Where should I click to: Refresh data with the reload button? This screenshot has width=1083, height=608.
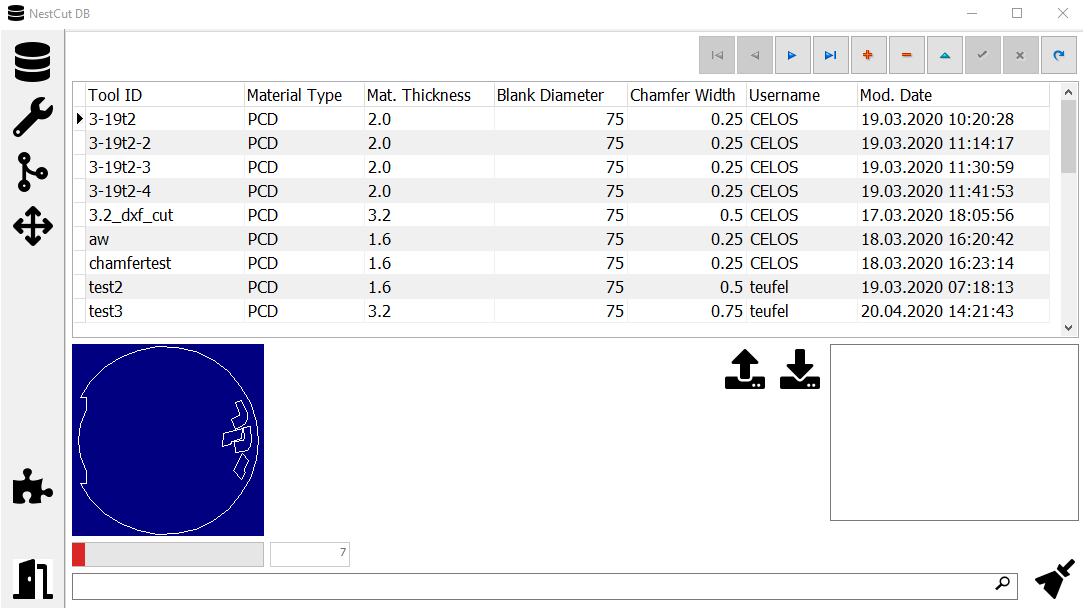(x=1058, y=55)
